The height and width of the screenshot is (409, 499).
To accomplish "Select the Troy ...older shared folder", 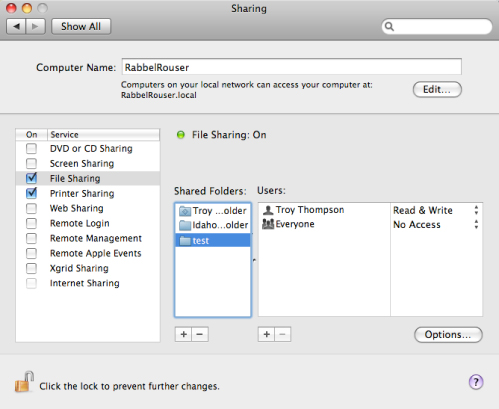I will coord(213,211).
